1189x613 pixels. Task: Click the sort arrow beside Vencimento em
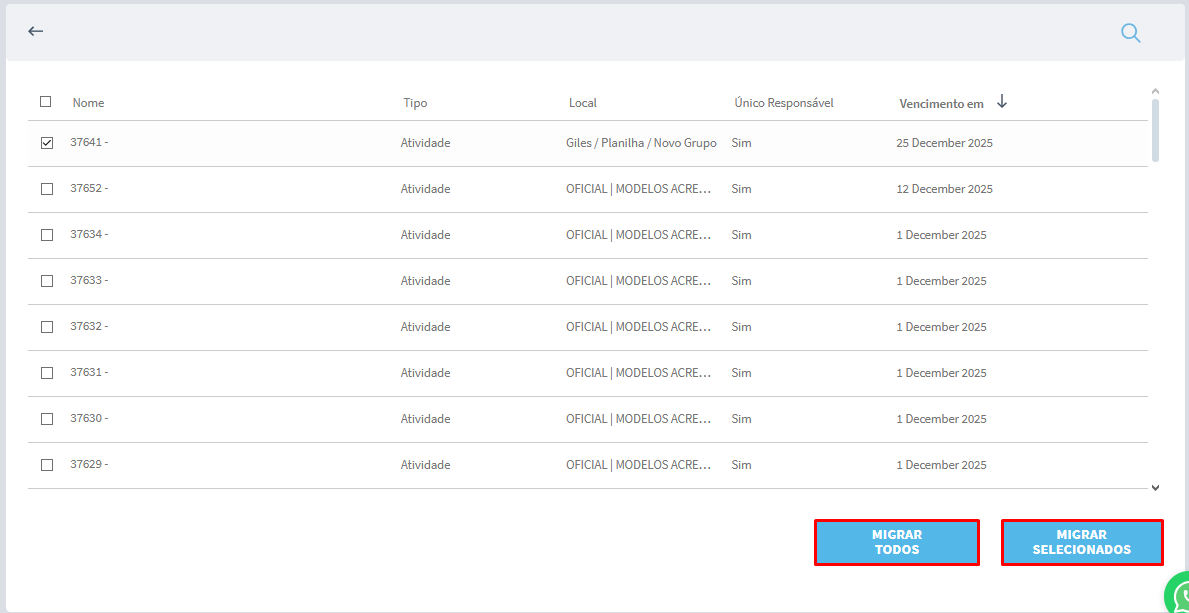tap(1002, 102)
